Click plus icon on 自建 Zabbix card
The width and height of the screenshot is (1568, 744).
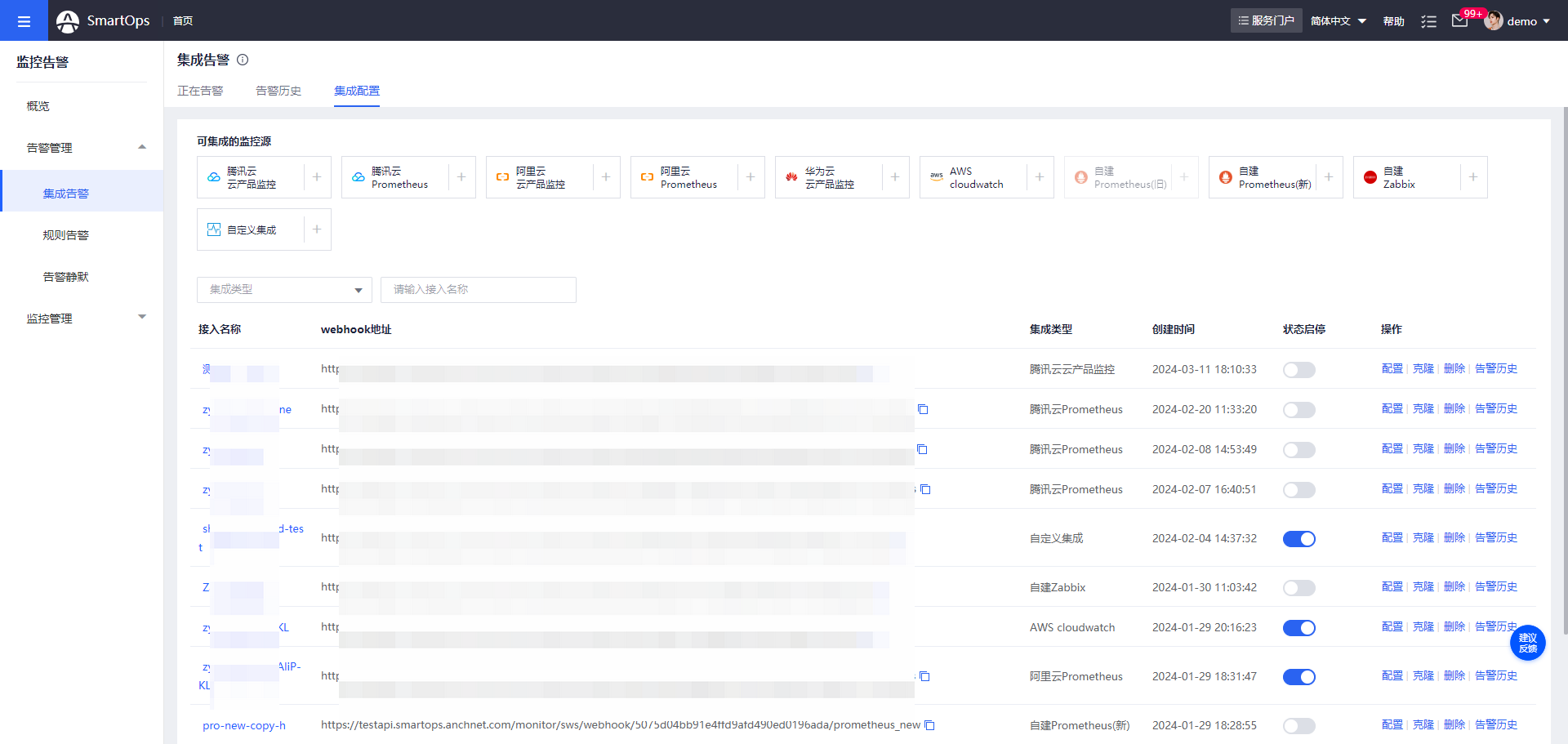click(1472, 177)
